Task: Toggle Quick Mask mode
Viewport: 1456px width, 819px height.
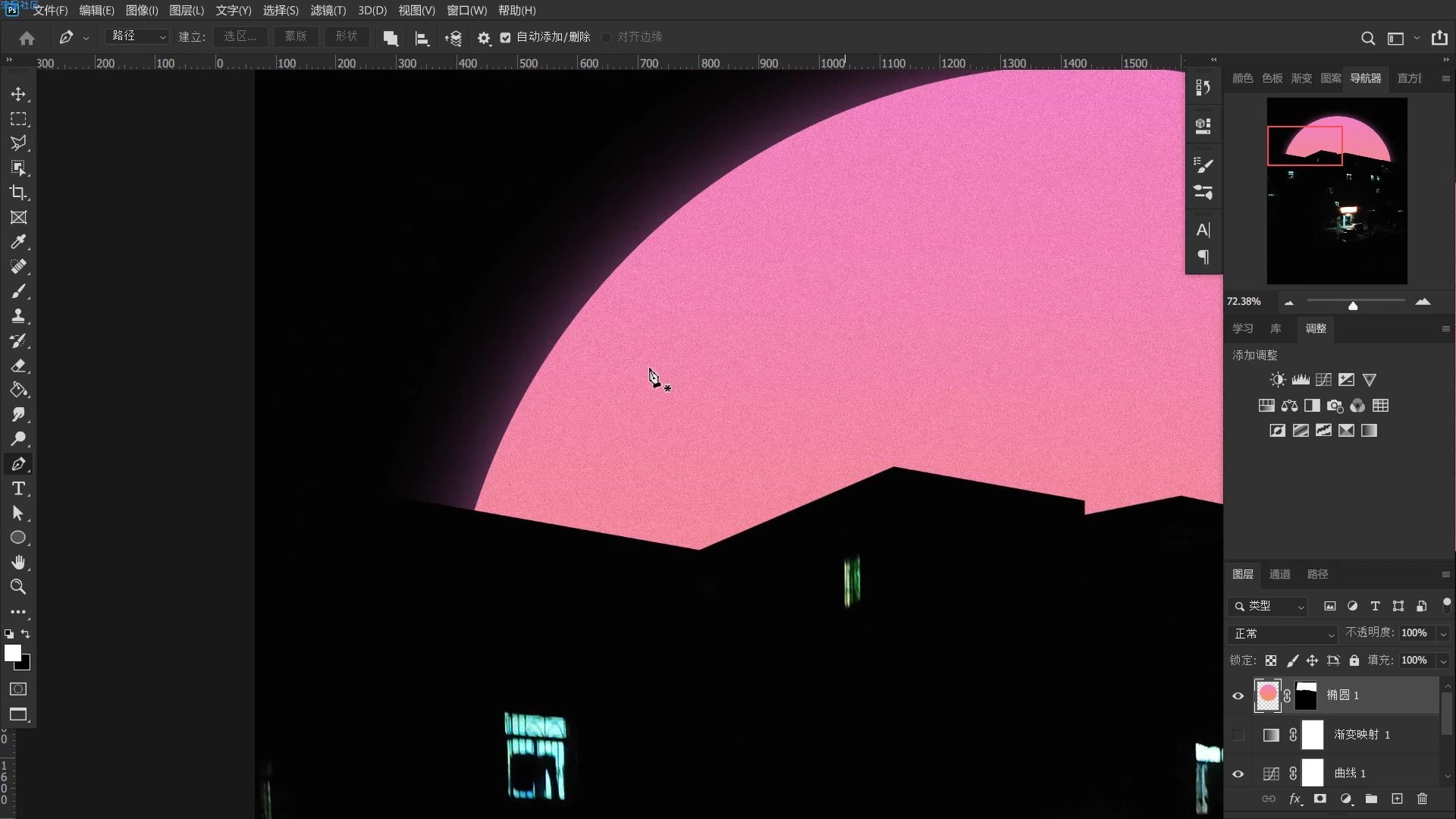Action: tap(18, 689)
